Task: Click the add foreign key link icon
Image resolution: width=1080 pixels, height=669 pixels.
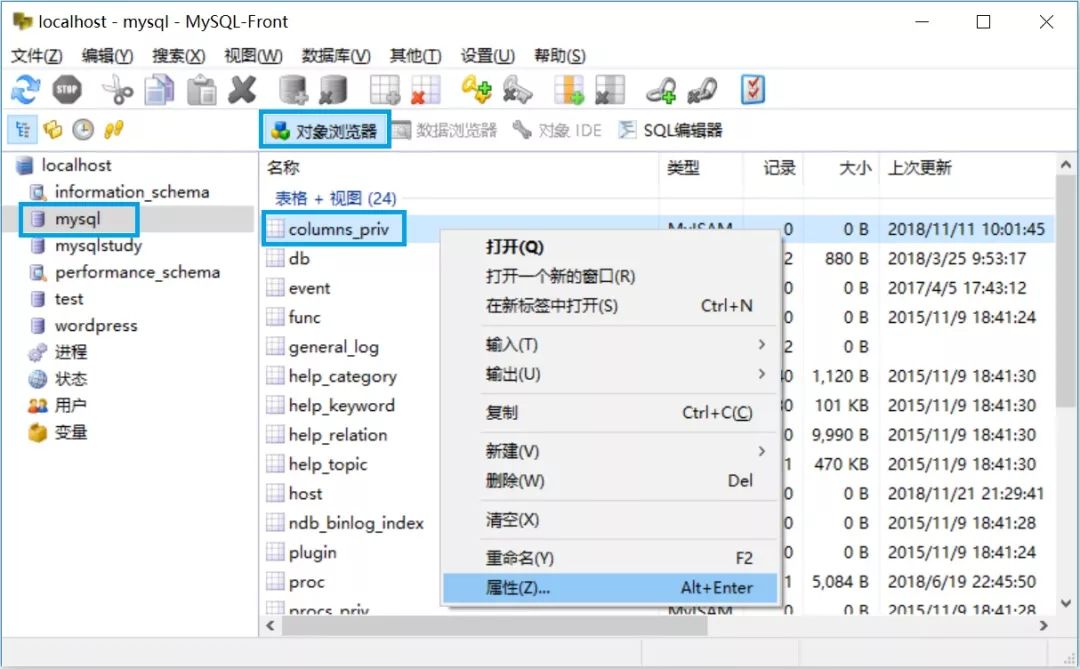Action: [661, 90]
